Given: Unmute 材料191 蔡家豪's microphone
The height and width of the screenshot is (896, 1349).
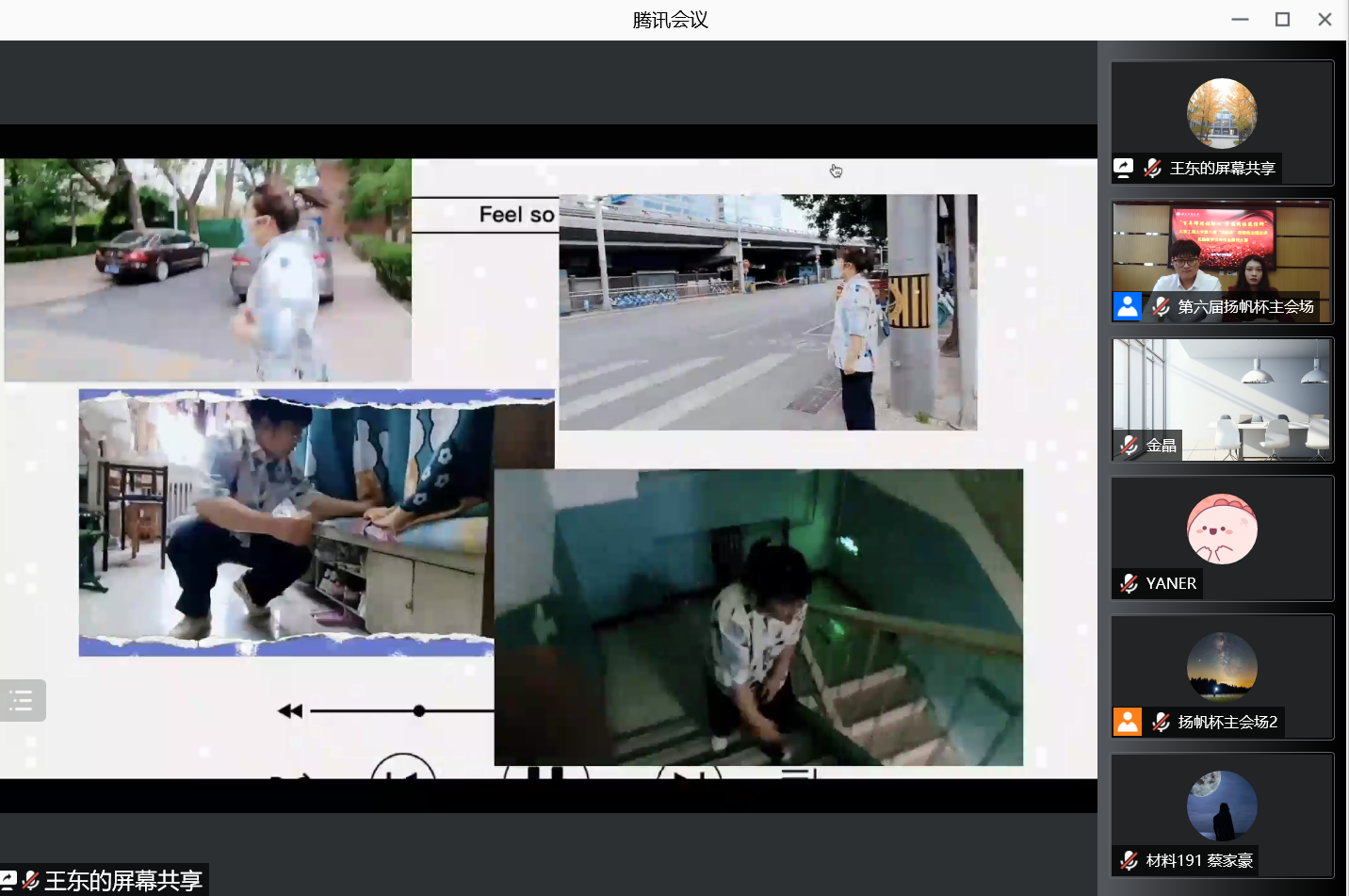Looking at the screenshot, I should 1129,859.
